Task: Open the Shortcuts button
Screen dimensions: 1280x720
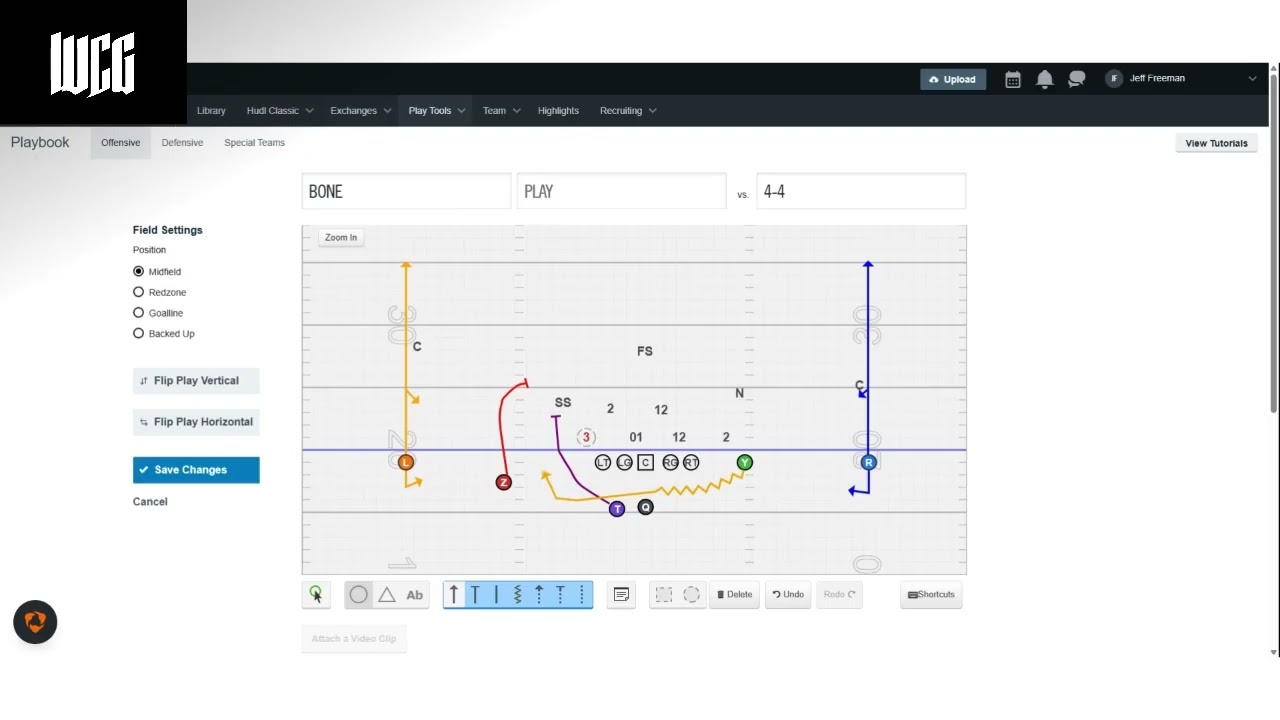Action: 931,595
